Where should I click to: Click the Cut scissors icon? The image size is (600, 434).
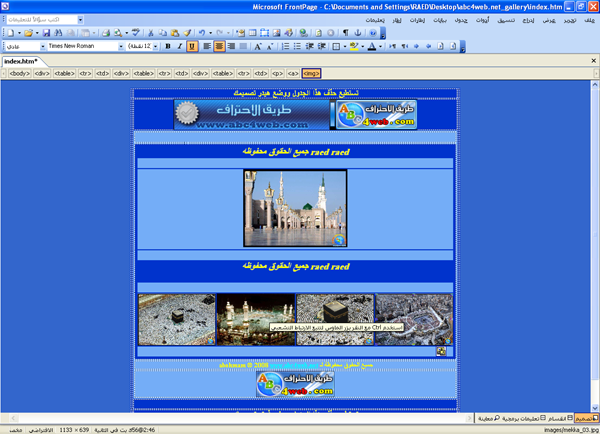(x=151, y=33)
